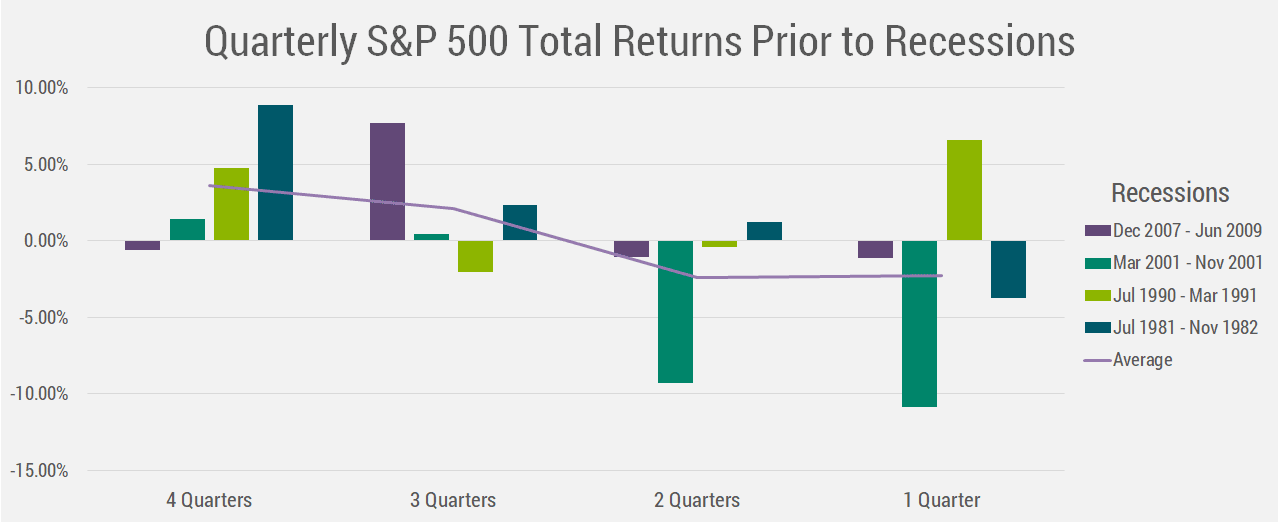Select the Average legend entry

pyautogui.click(x=1129, y=359)
